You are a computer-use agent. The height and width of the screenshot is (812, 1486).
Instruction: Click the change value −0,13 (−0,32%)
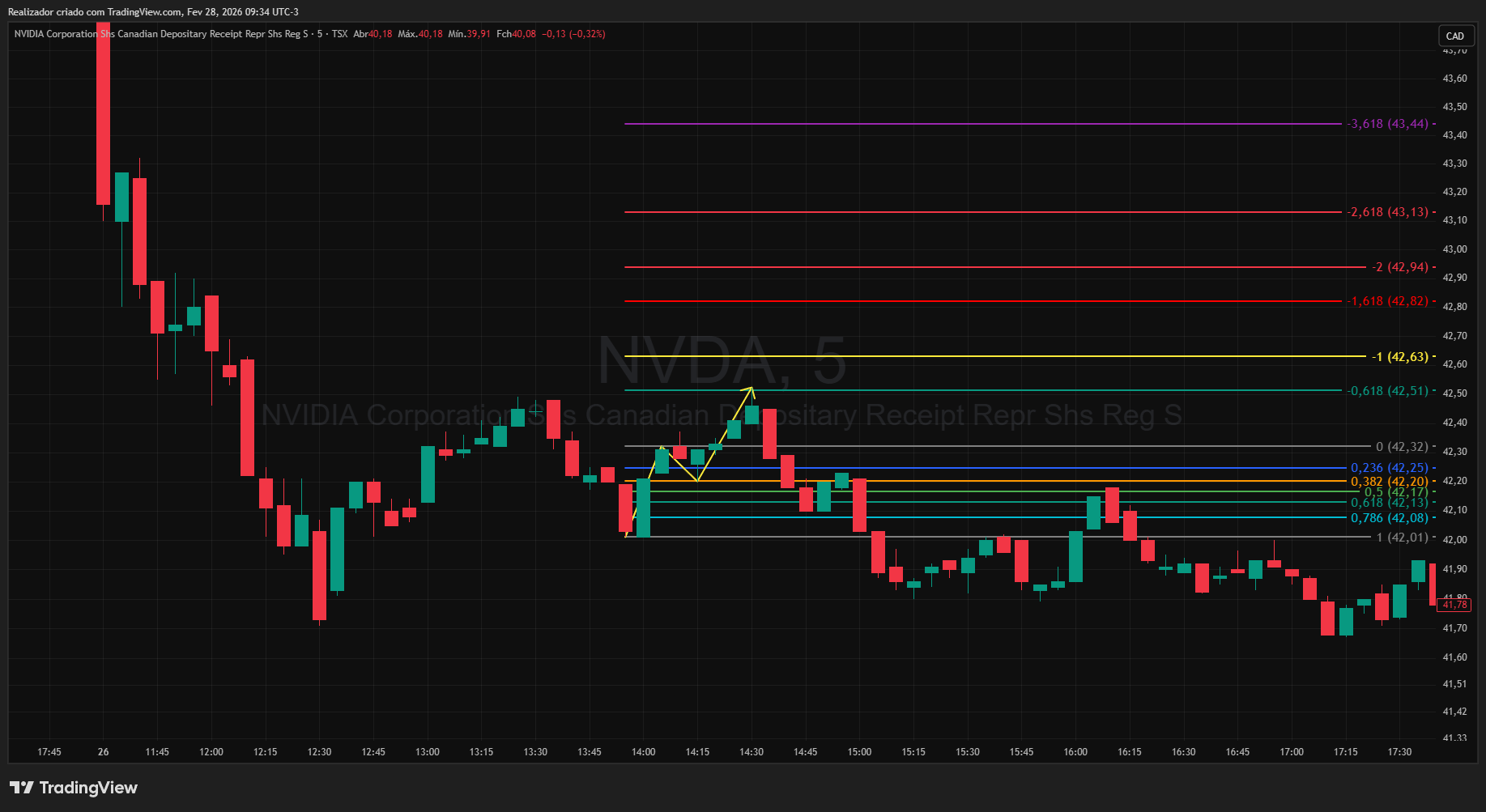[573, 34]
